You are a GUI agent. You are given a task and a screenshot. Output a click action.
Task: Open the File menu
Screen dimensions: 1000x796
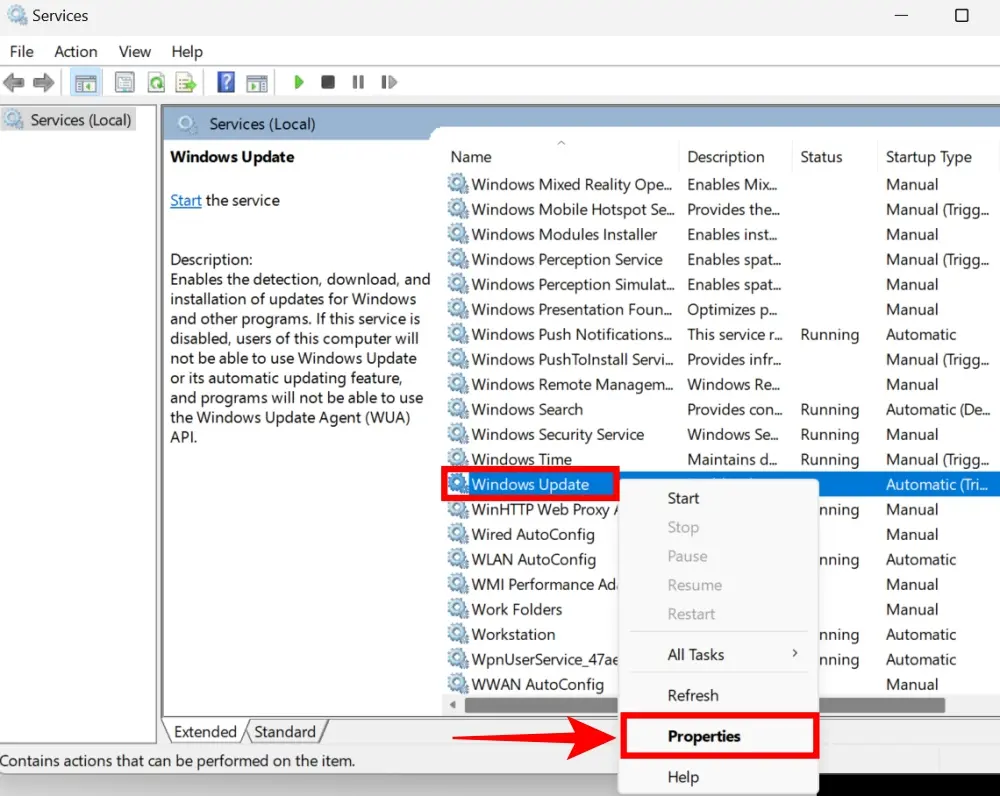(22, 52)
